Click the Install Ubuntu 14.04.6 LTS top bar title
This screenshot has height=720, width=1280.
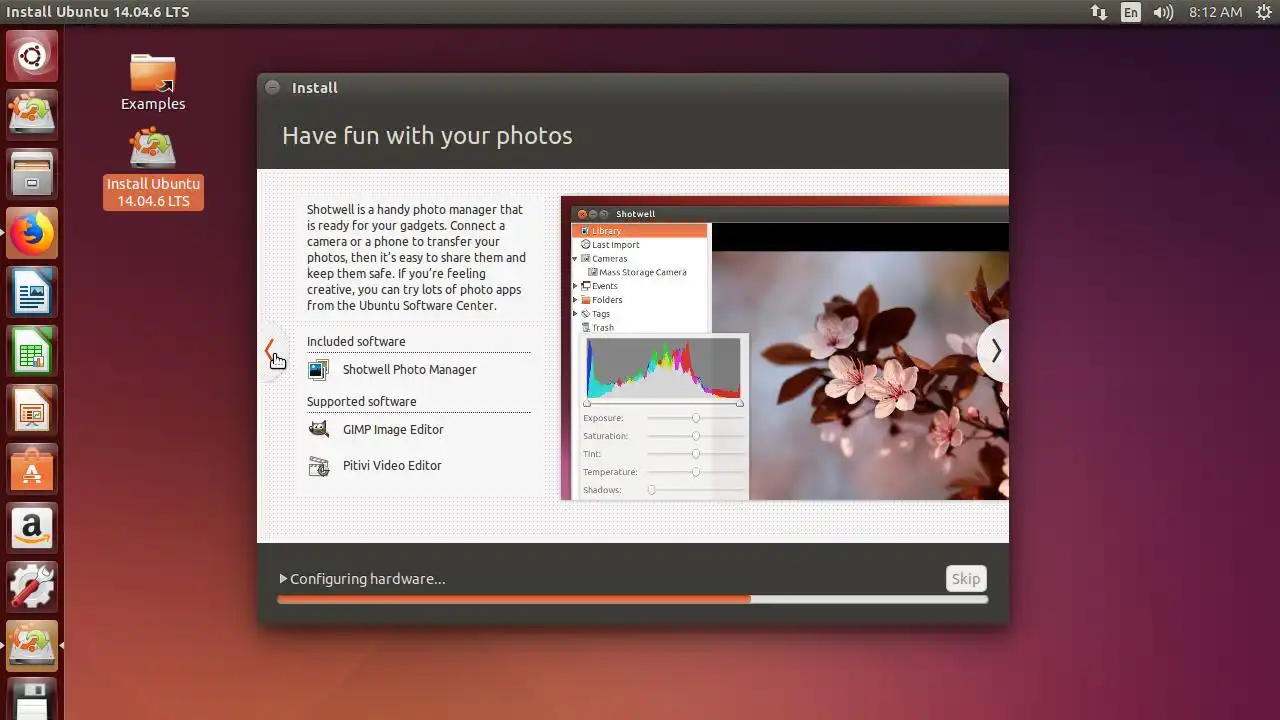tap(98, 12)
